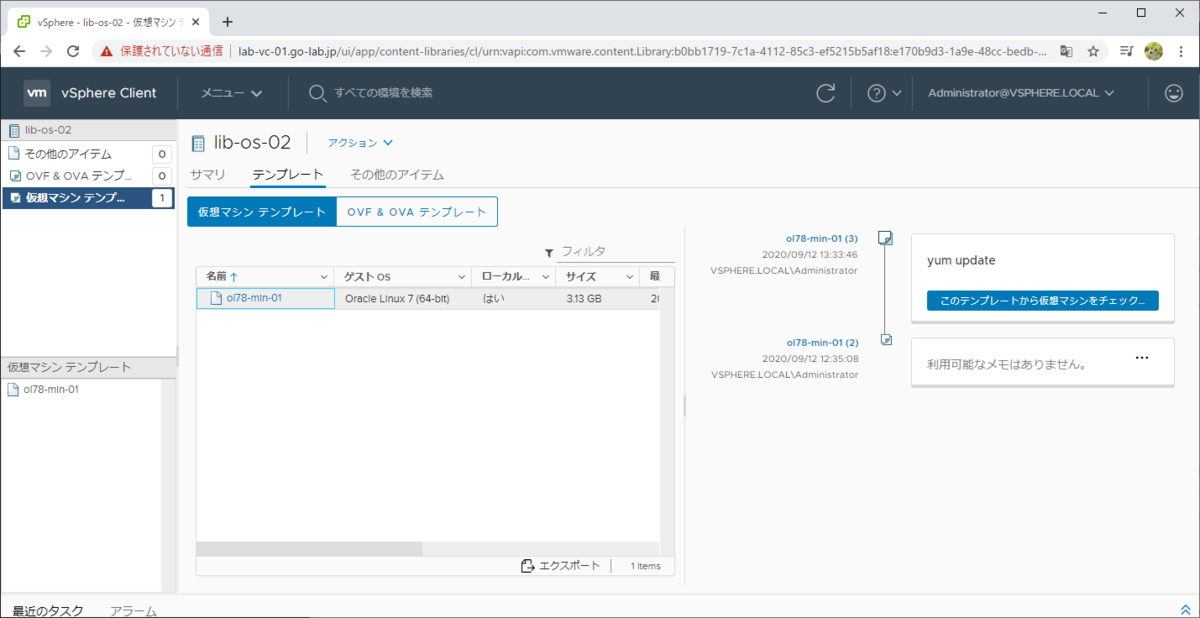The image size is (1200, 618).
Task: Click the smiley feedback icon
Action: pos(1174,93)
